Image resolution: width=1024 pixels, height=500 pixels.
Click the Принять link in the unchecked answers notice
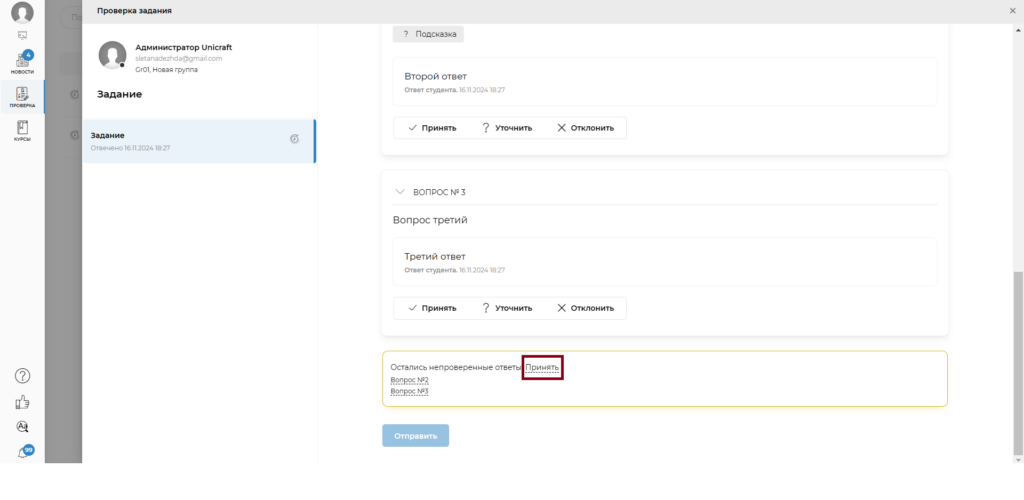click(x=542, y=367)
